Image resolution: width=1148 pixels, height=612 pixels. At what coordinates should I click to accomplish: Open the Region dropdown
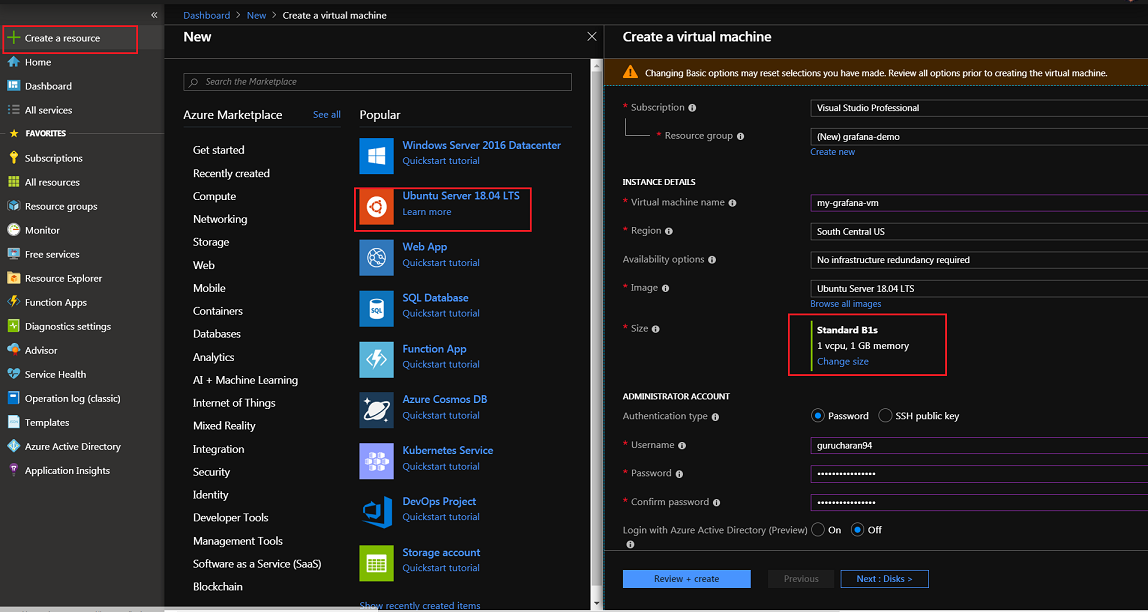[x=979, y=231]
